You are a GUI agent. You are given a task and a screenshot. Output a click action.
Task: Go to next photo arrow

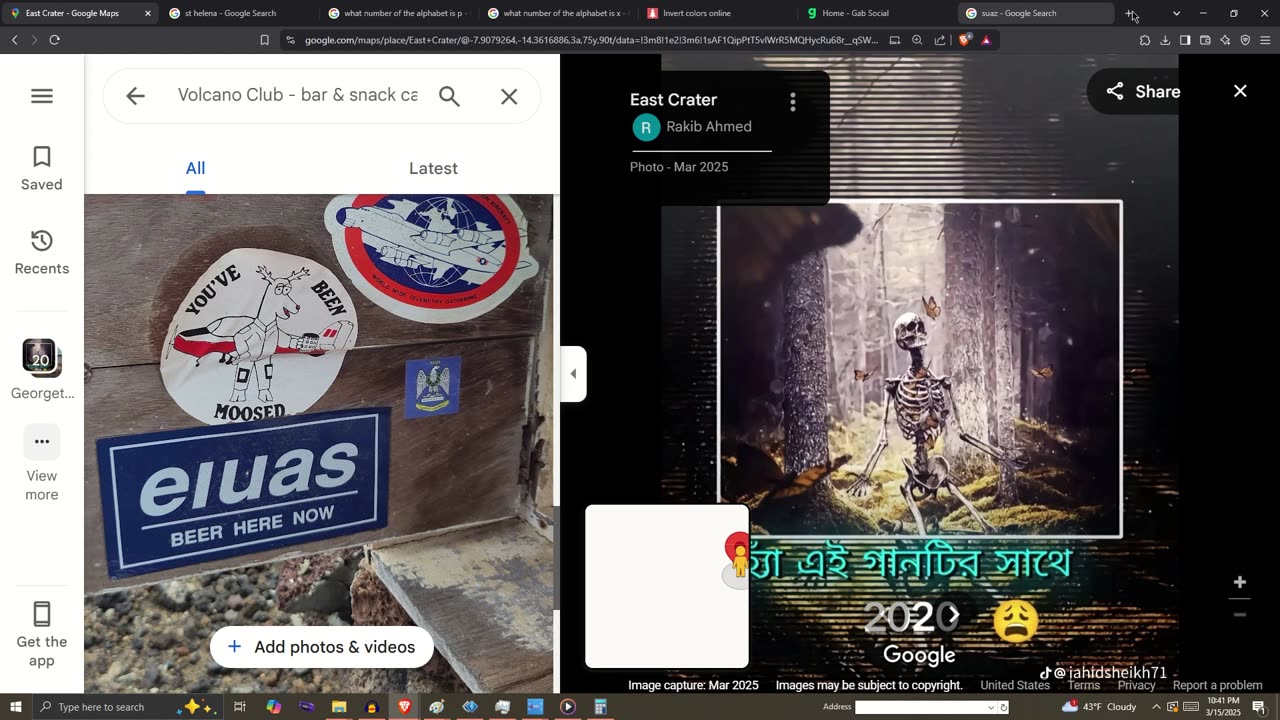(954, 616)
